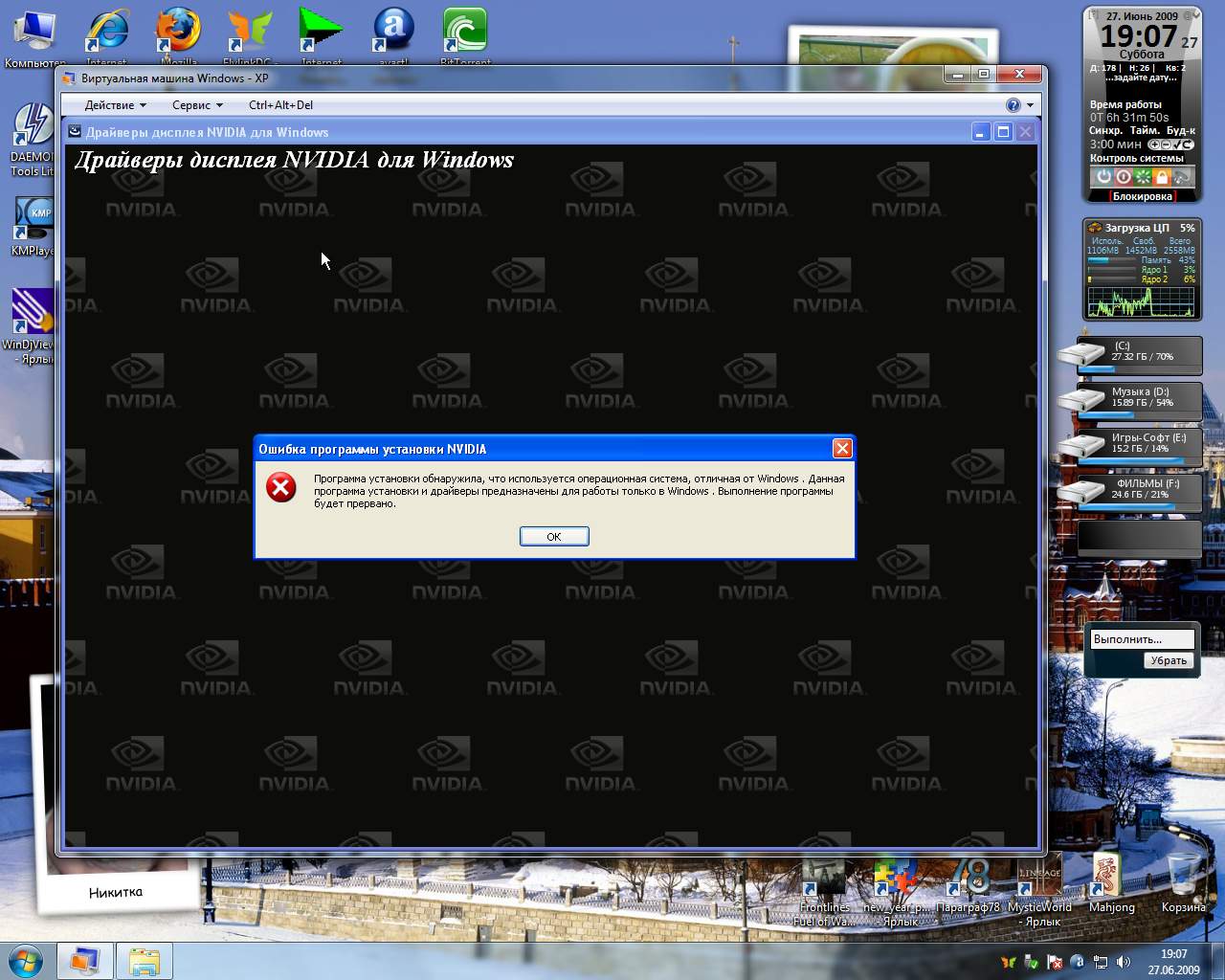Launch KMPlayer desktop shortcut
Image resolution: width=1225 pixels, height=980 pixels.
point(33,227)
